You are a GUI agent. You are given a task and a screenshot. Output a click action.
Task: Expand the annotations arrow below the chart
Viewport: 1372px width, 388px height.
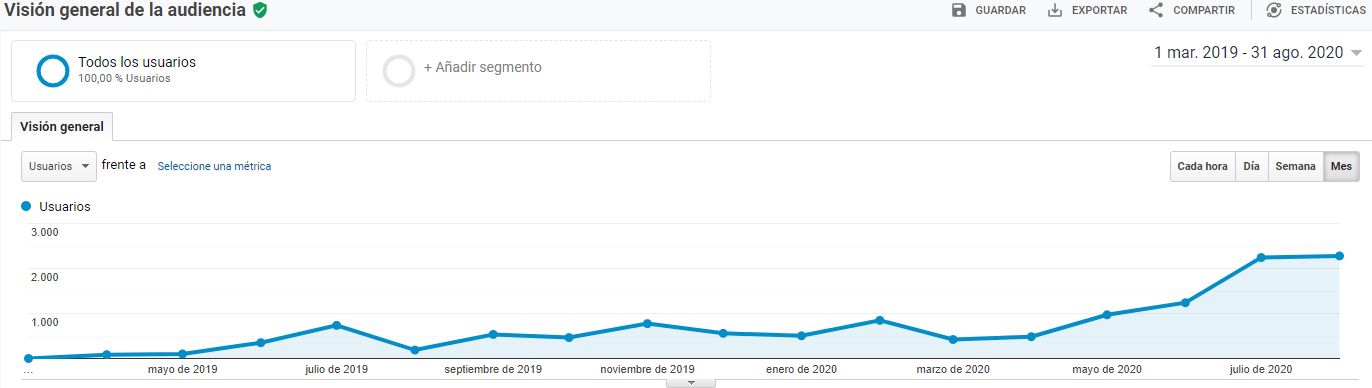coord(690,383)
